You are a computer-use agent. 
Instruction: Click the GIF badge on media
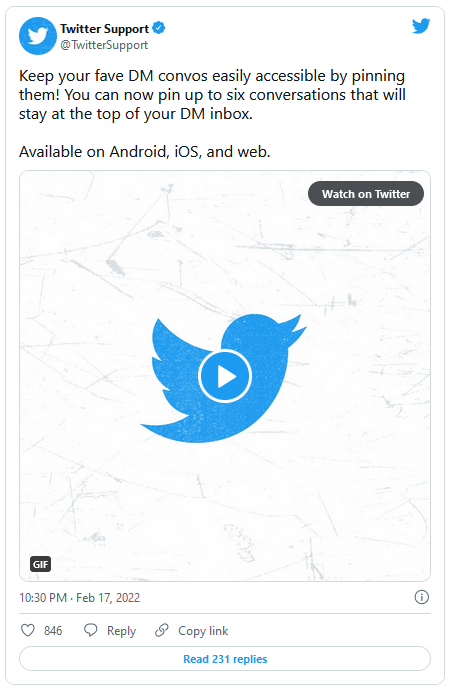click(41, 564)
